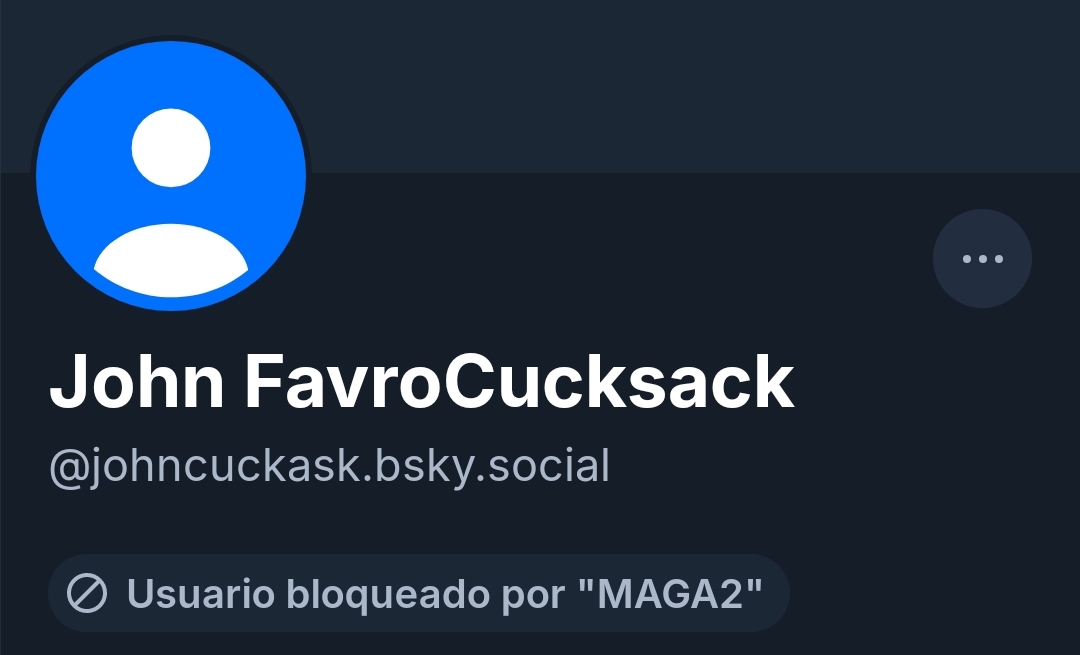
Task: View the blue user placeholder picture
Action: [x=171, y=176]
